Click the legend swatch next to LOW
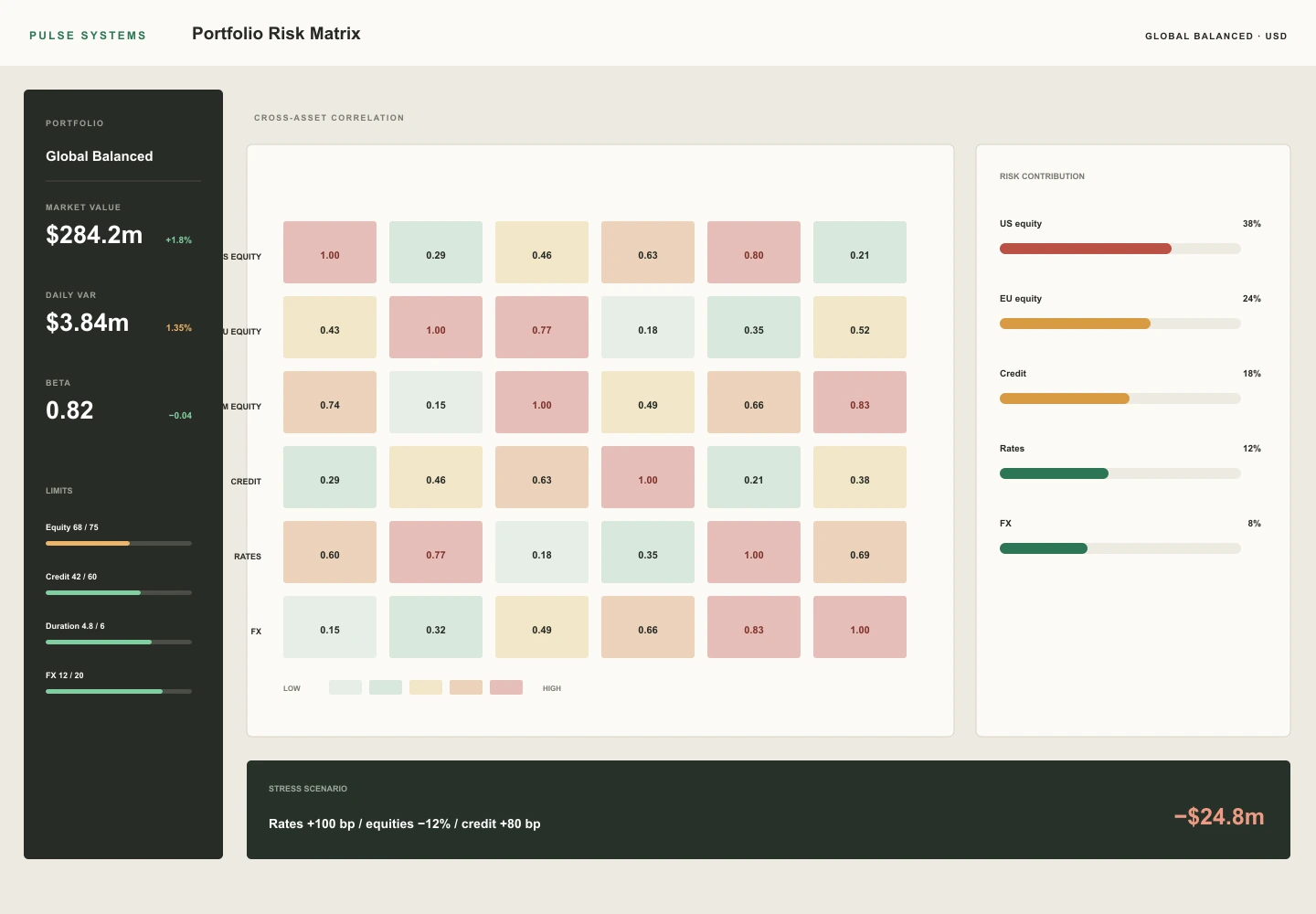The height and width of the screenshot is (914, 1316). coord(345,687)
